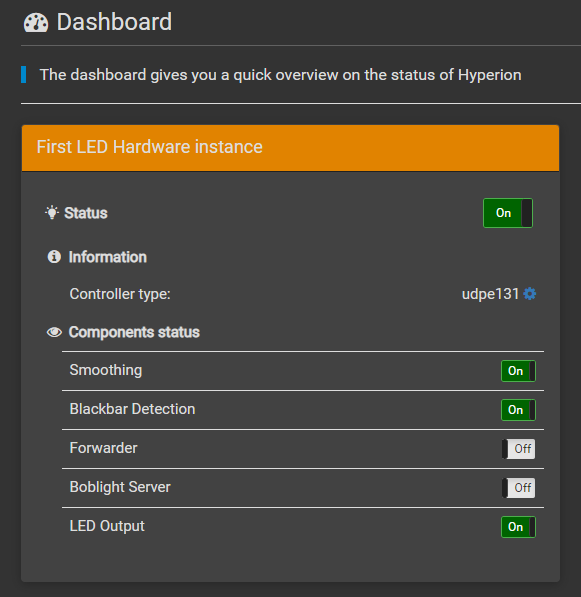Click the dashboard overview description text

click(281, 75)
